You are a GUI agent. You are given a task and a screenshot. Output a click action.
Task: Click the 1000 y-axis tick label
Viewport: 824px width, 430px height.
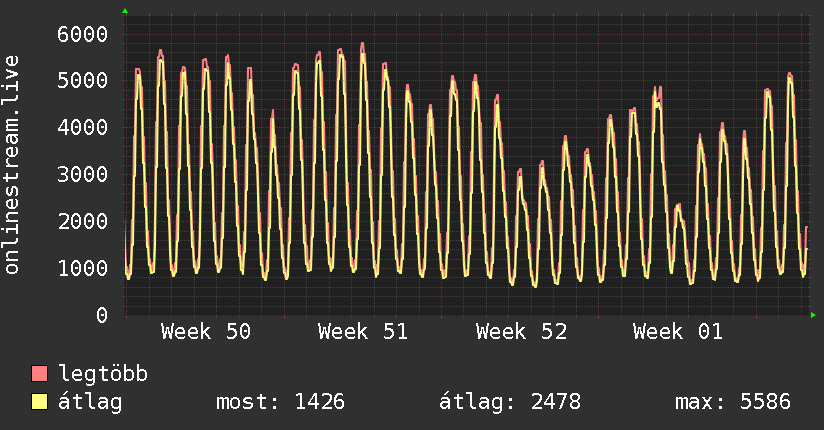pyautogui.click(x=80, y=269)
